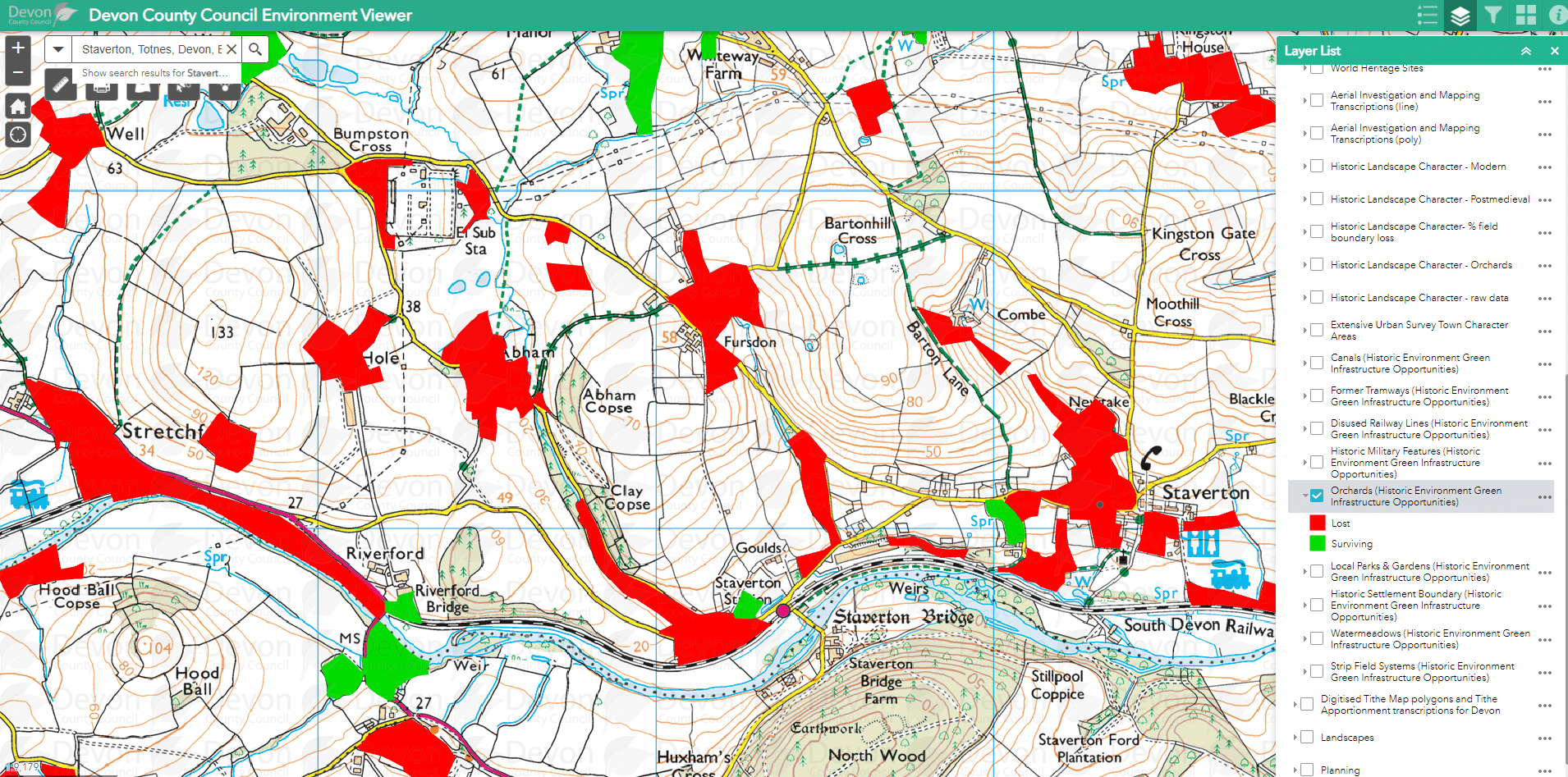
Task: Open the Basemap Gallery grid icon
Action: (1526, 16)
